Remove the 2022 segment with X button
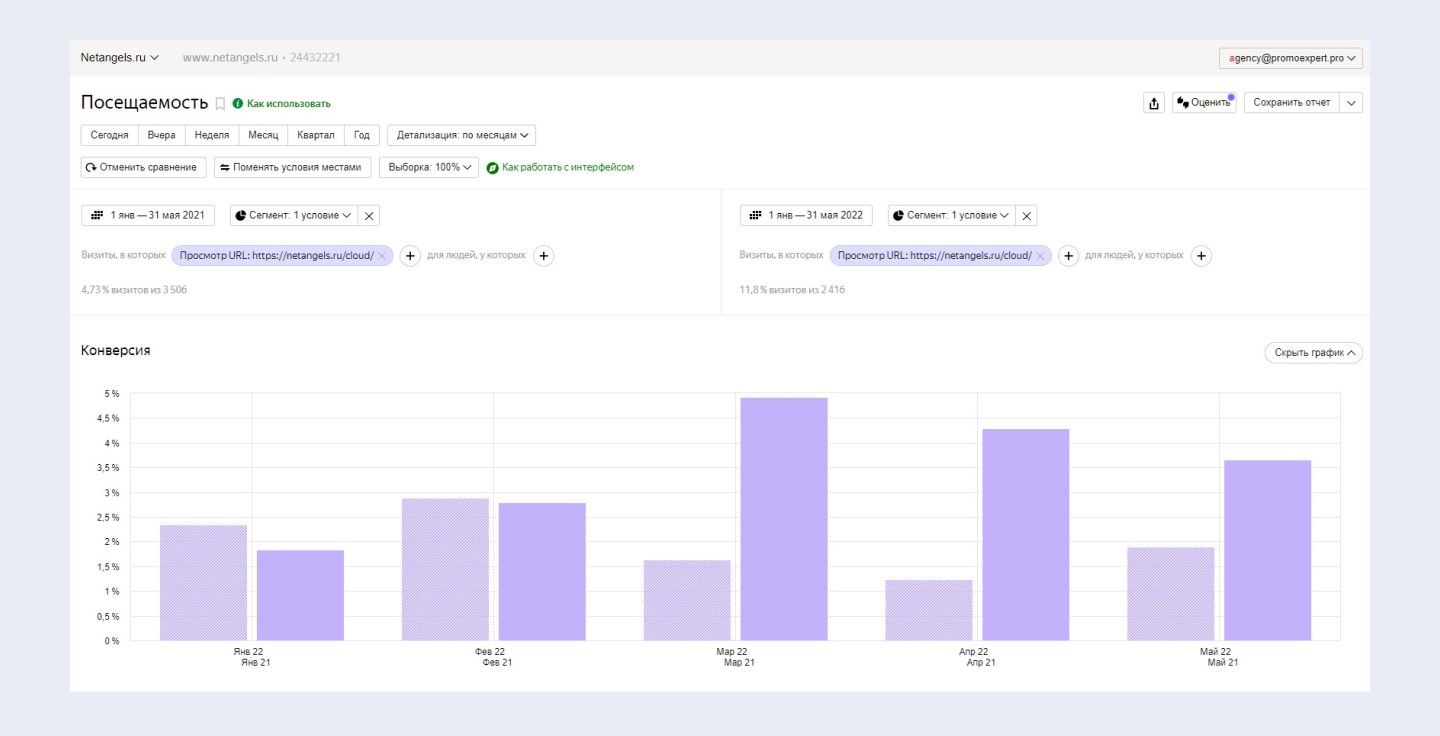Viewport: 1440px width, 736px height. pyautogui.click(x=1027, y=216)
